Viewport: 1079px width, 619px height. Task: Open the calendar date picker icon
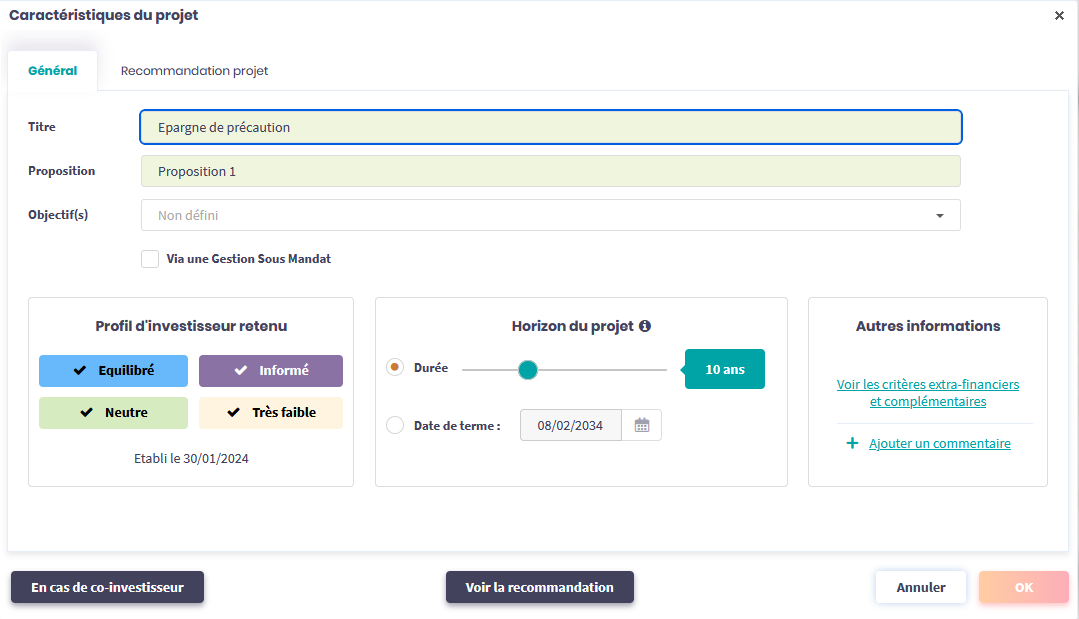click(x=642, y=425)
